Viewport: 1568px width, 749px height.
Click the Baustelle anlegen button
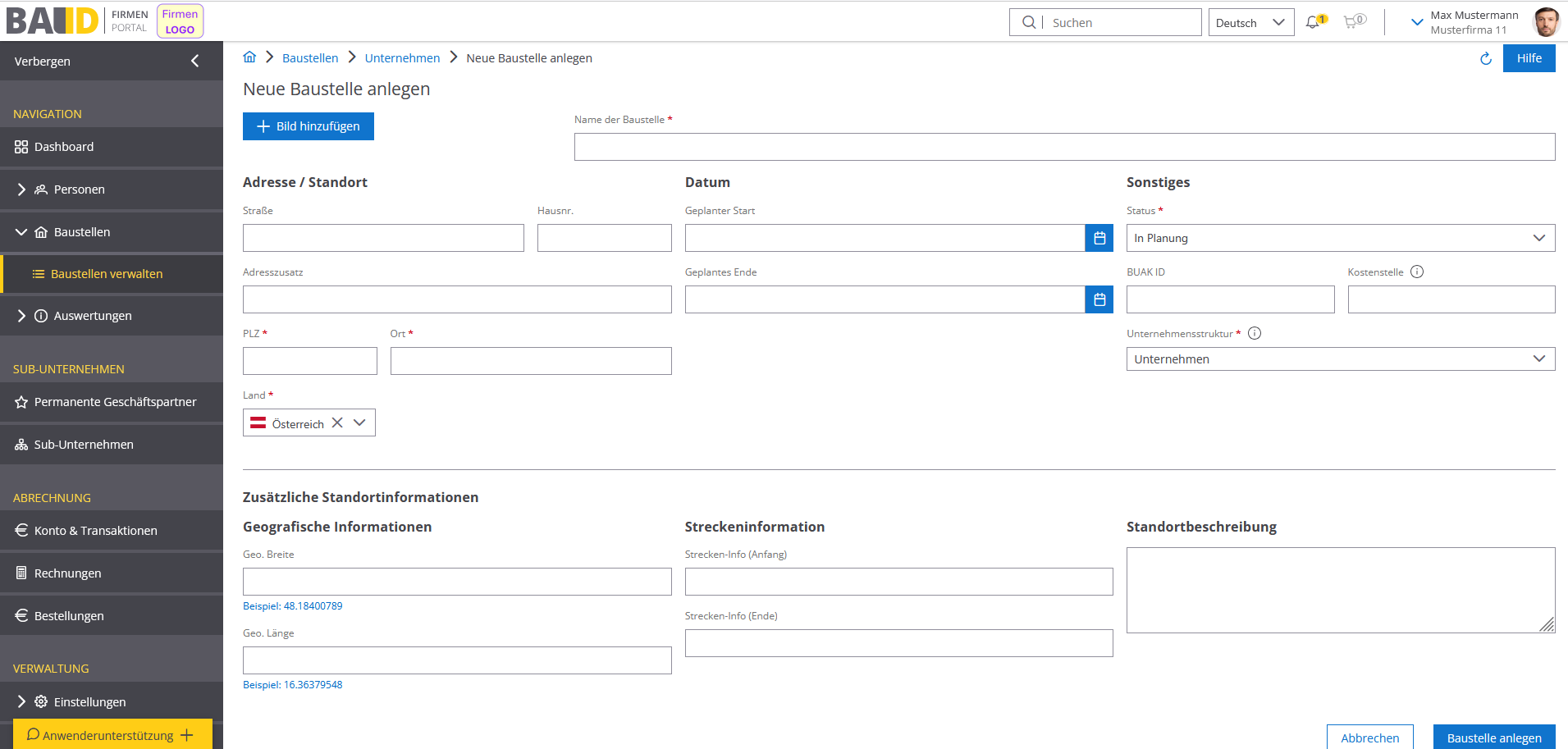(x=1493, y=738)
